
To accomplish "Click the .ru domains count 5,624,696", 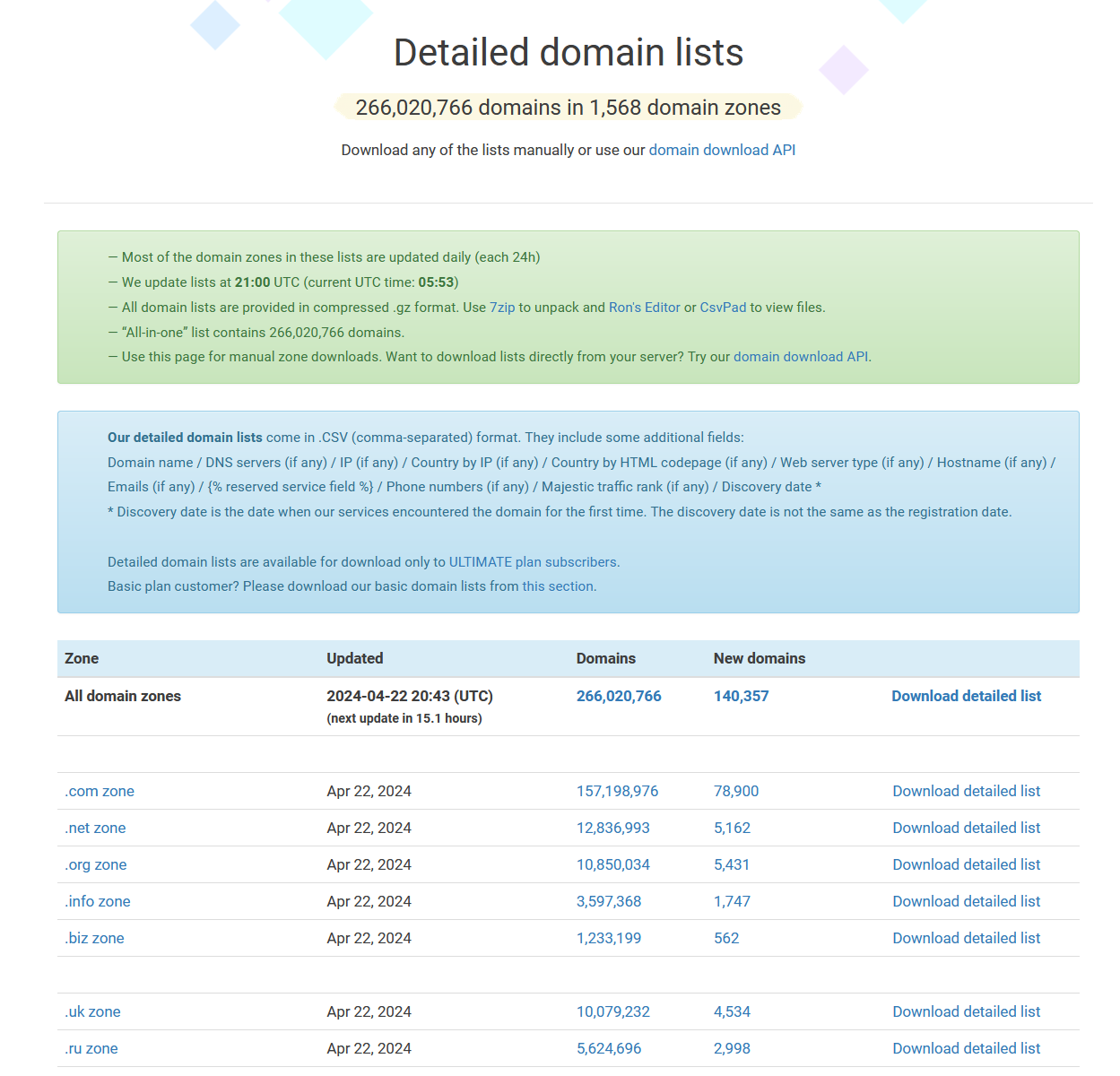I will tap(609, 1048).
